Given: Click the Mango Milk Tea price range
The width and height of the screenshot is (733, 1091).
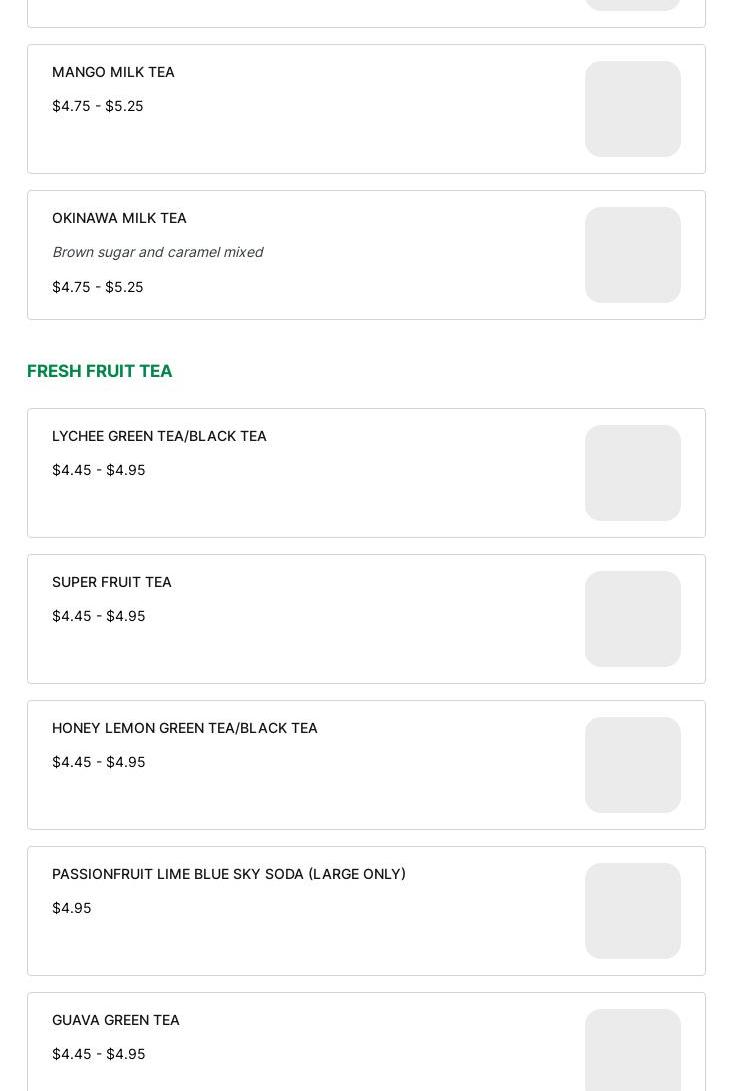Looking at the screenshot, I should pyautogui.click(x=97, y=106).
